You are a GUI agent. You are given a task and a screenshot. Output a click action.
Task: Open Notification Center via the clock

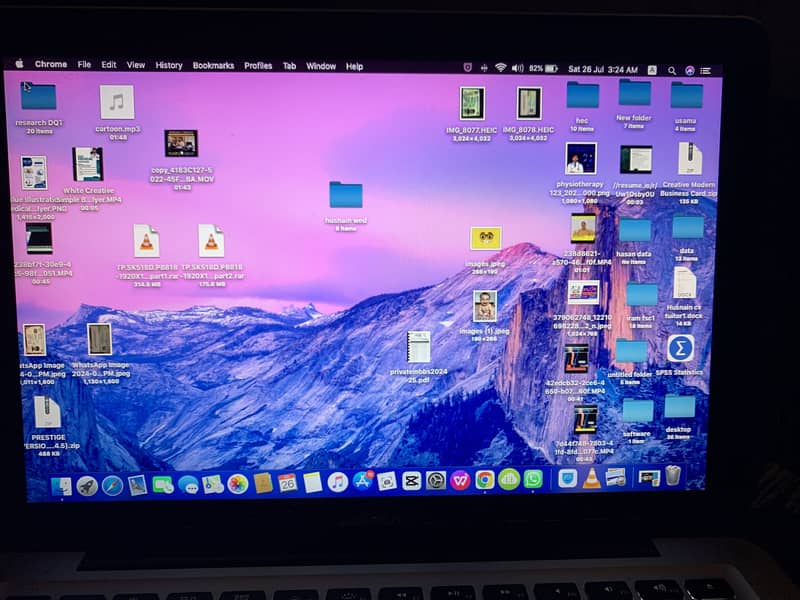(x=602, y=70)
